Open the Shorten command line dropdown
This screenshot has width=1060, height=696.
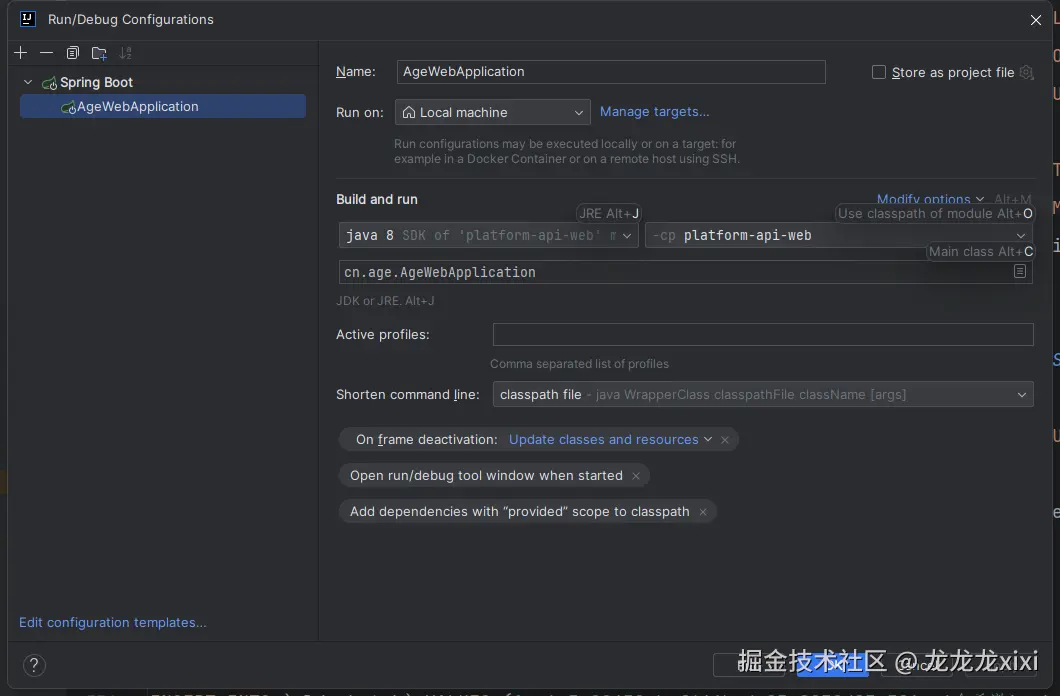click(763, 394)
